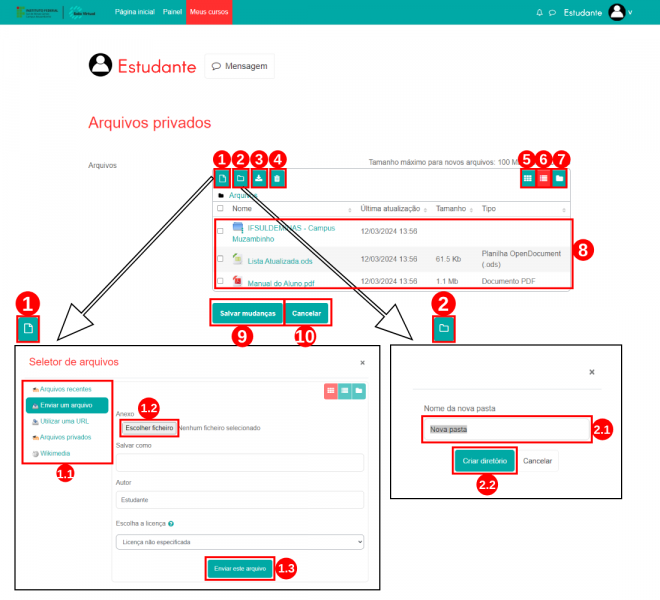Toggle the select-all checkbox beside Nome
The width and height of the screenshot is (660, 600).
pyautogui.click(x=220, y=208)
